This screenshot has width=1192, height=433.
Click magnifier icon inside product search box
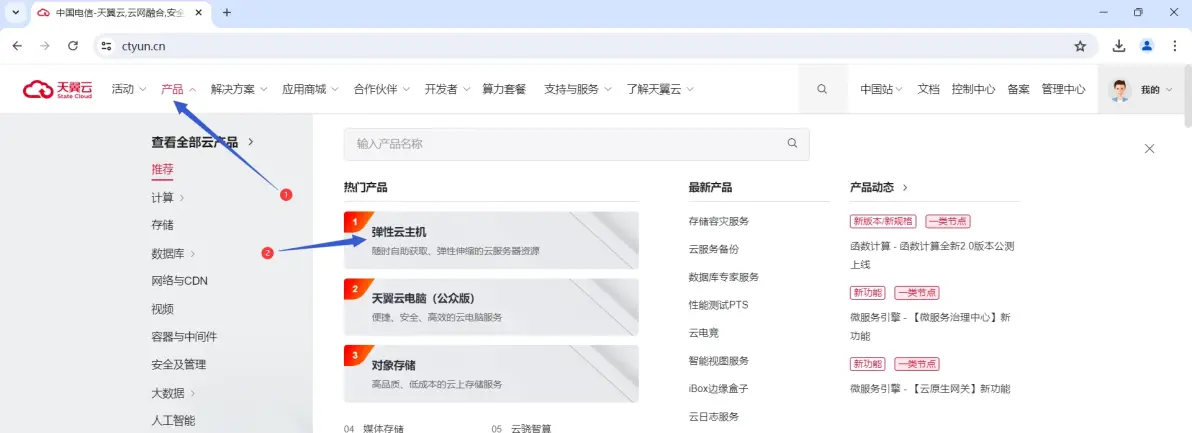(x=792, y=143)
